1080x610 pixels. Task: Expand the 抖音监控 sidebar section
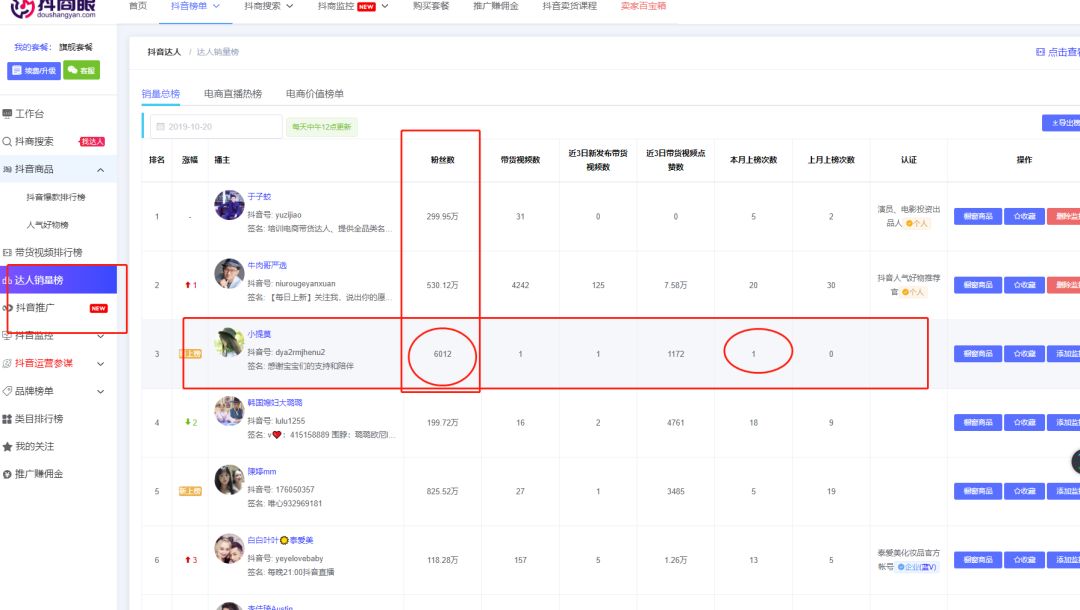pyautogui.click(x=101, y=336)
